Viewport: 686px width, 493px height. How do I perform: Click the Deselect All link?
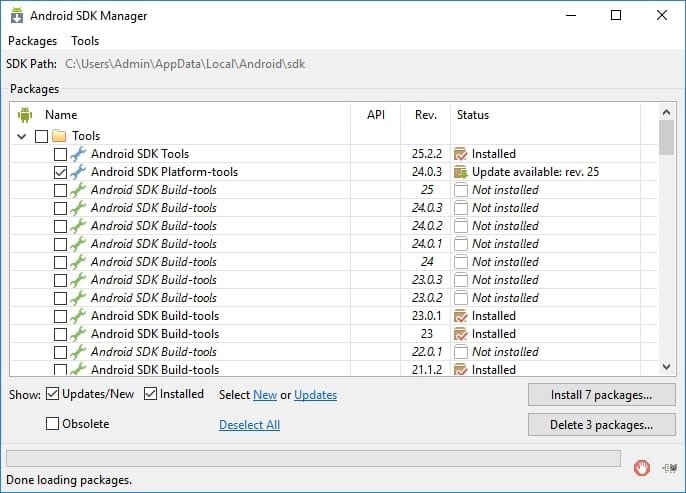(x=249, y=425)
